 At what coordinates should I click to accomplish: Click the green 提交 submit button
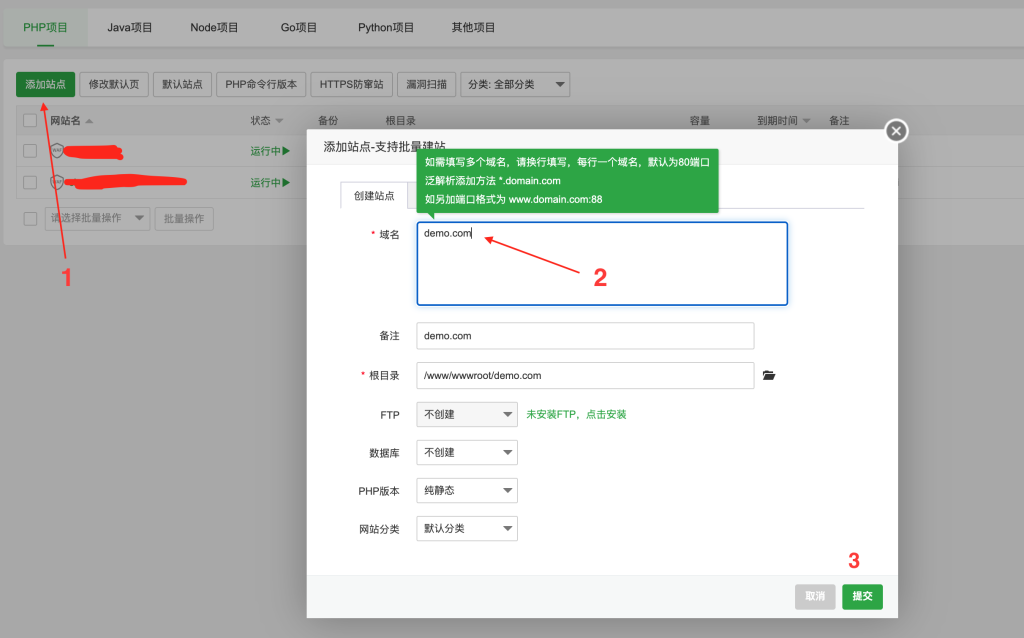[x=862, y=596]
